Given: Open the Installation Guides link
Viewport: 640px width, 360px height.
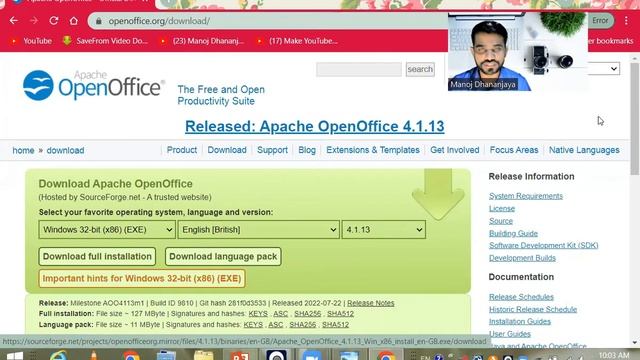Looking at the screenshot, I should (x=520, y=322).
